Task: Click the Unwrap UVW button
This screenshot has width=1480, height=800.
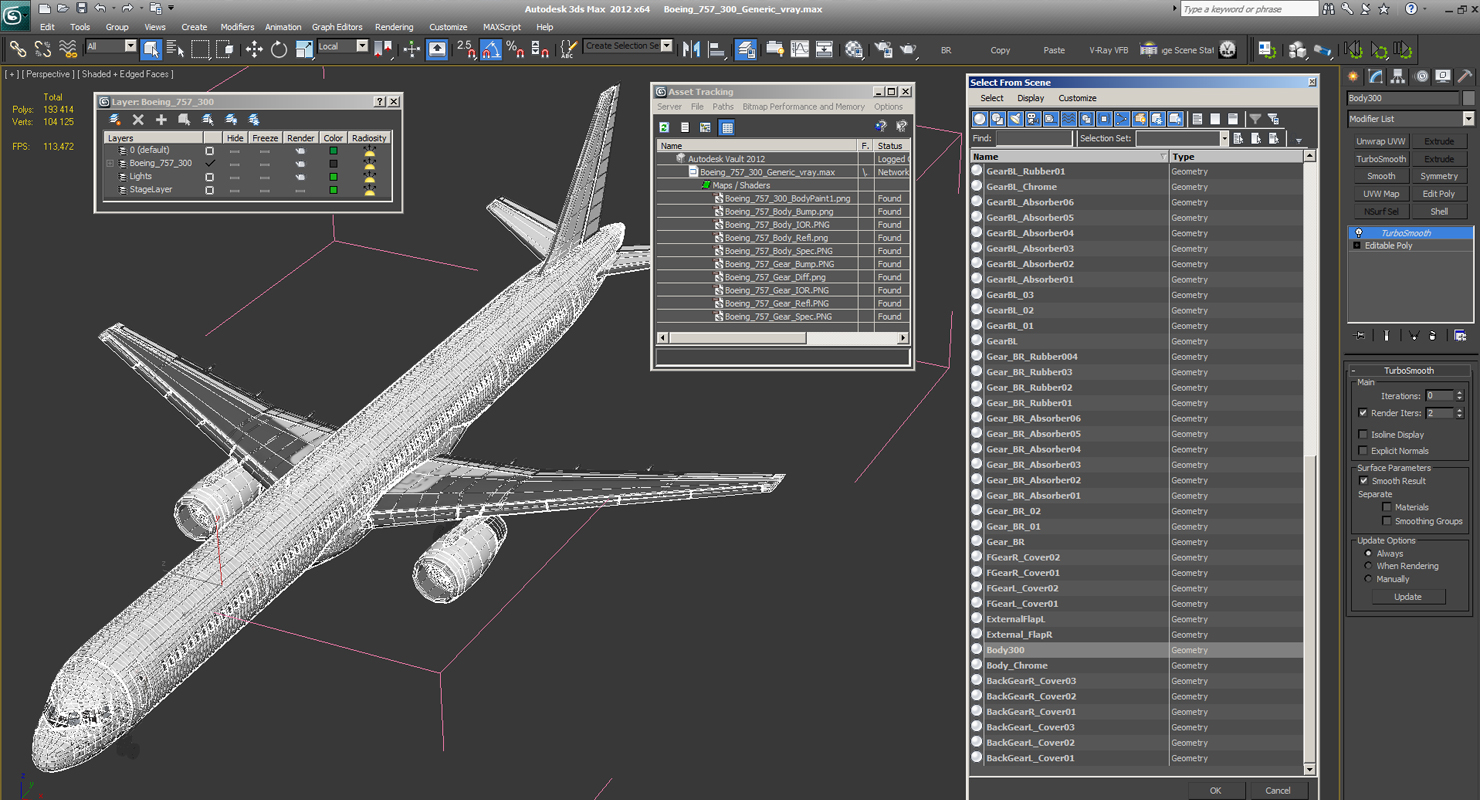Action: click(1381, 141)
